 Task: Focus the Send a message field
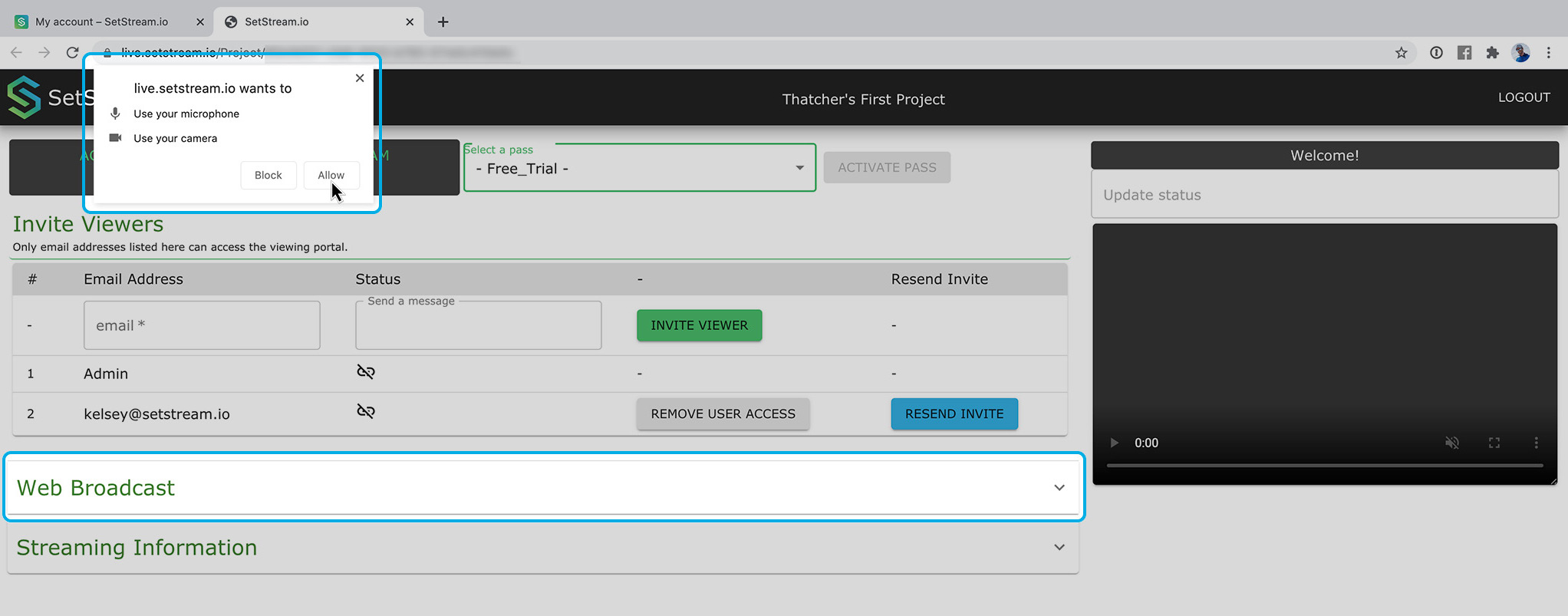478,325
